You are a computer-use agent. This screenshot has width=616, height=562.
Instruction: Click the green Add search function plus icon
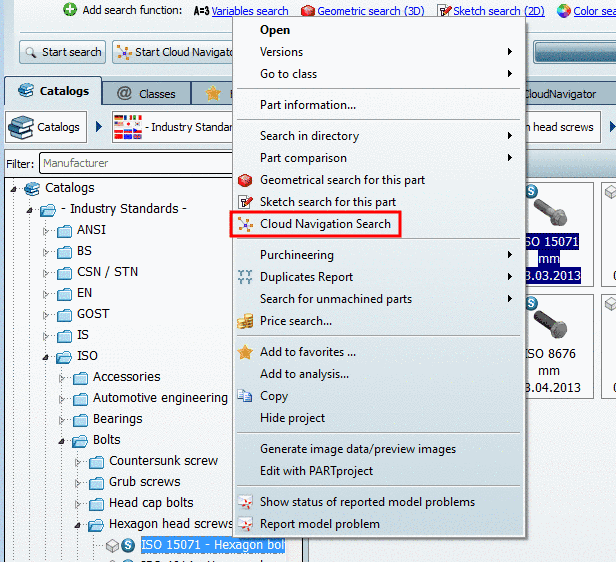tap(70, 9)
